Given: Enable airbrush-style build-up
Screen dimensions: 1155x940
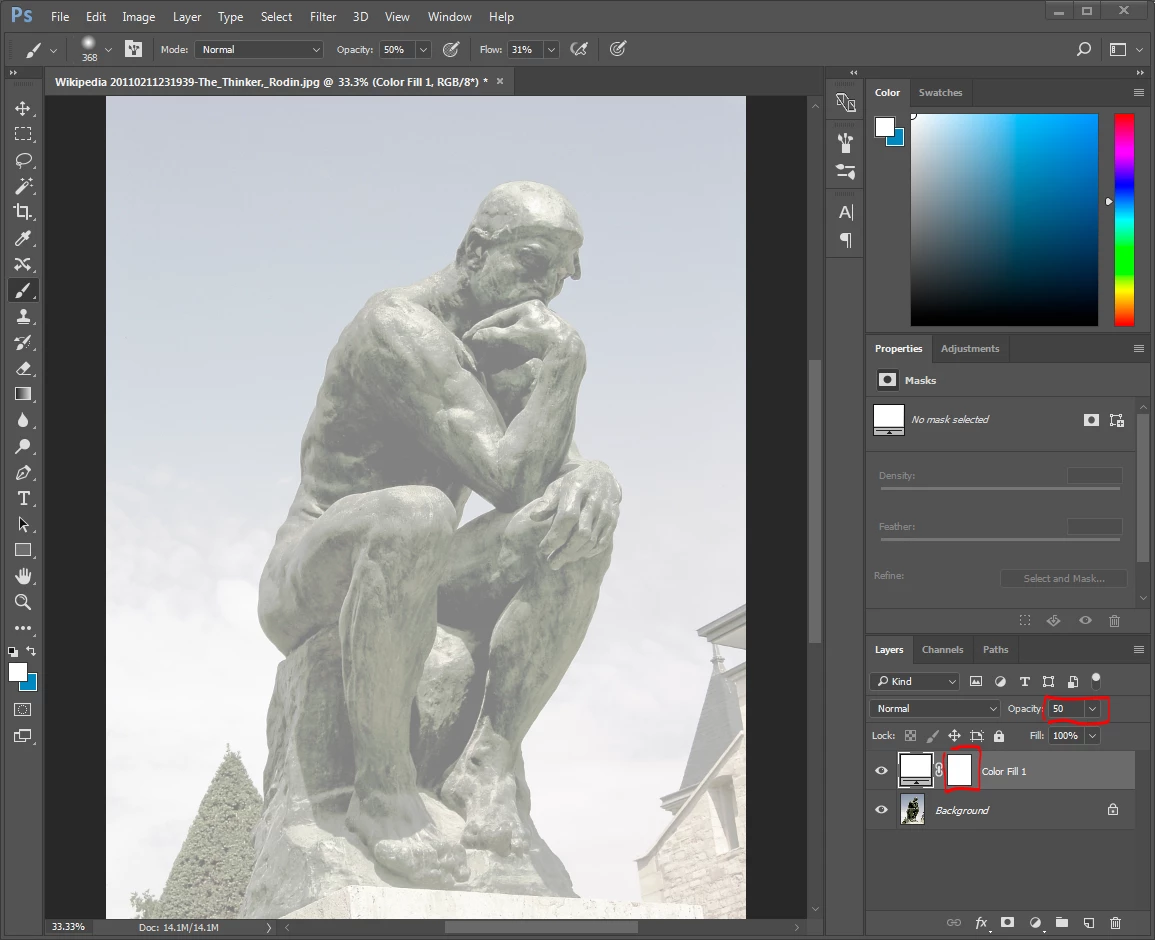Looking at the screenshot, I should (580, 49).
